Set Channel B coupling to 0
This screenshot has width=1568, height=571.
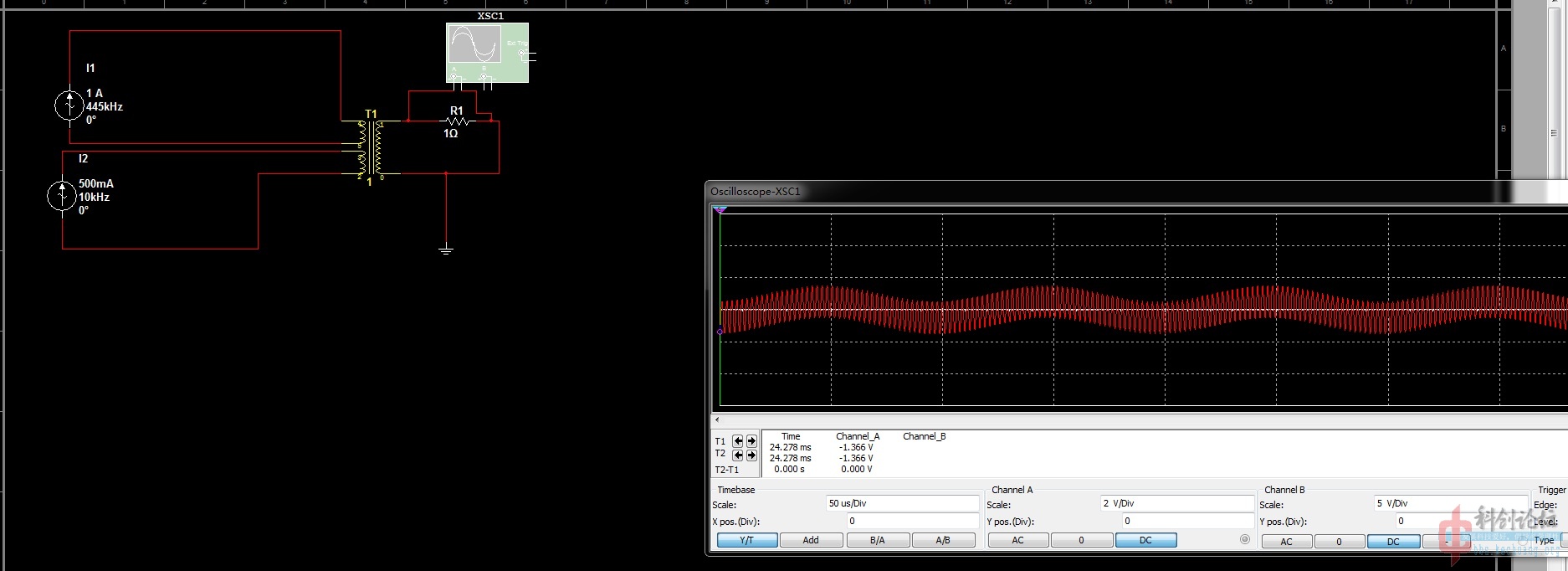(1339, 542)
